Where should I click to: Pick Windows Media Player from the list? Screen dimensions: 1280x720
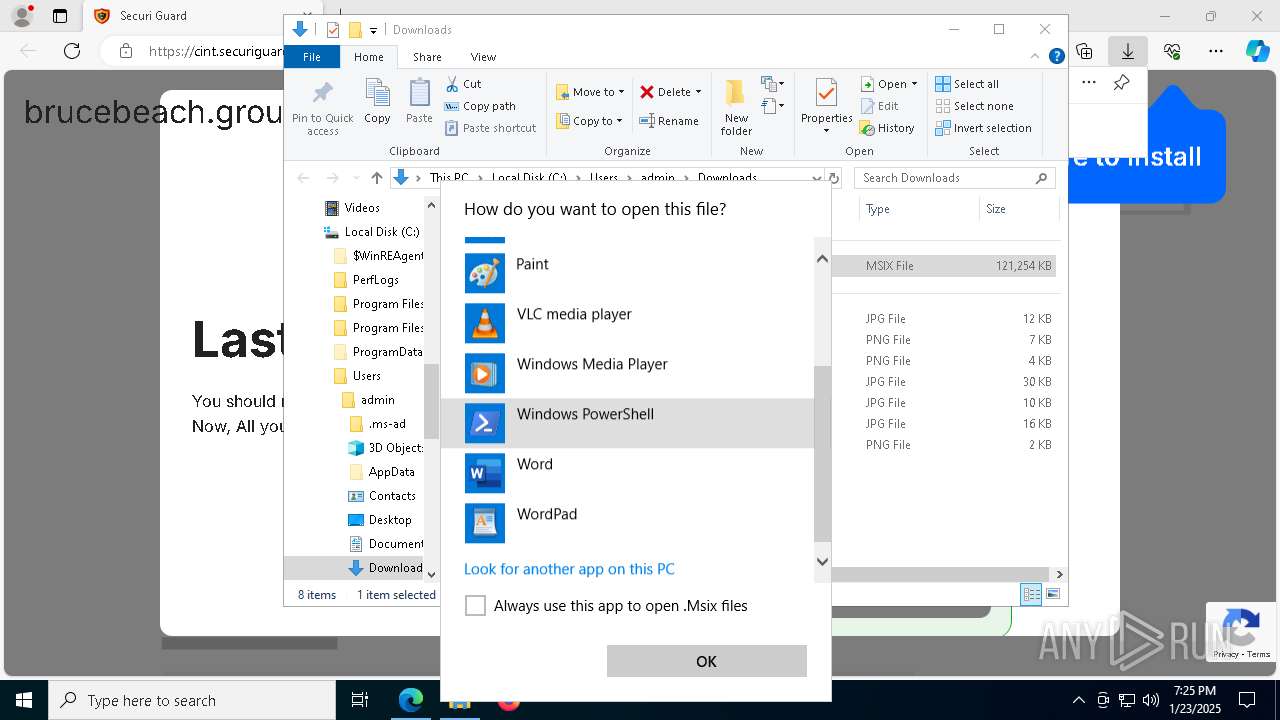pos(627,373)
